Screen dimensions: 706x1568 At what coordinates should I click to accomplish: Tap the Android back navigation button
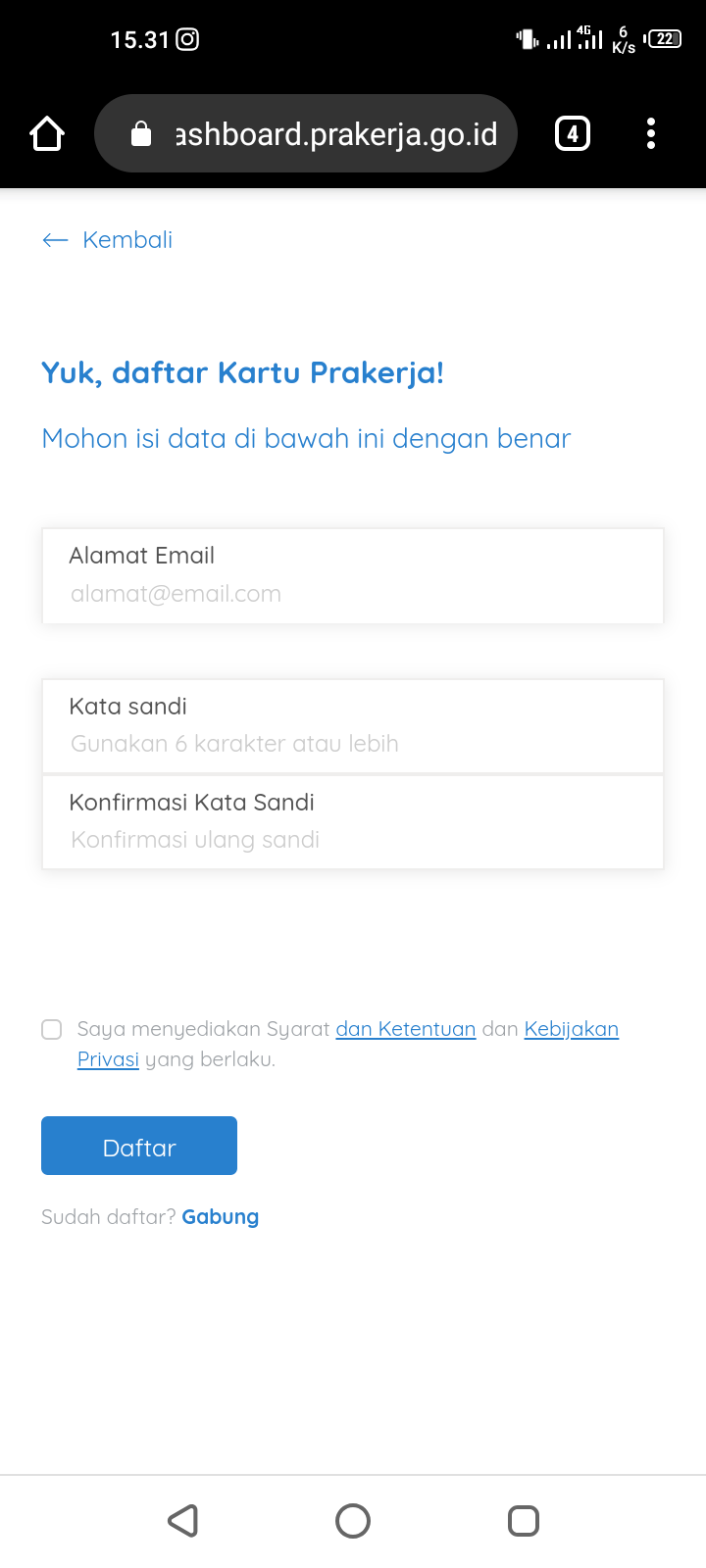(183, 1521)
